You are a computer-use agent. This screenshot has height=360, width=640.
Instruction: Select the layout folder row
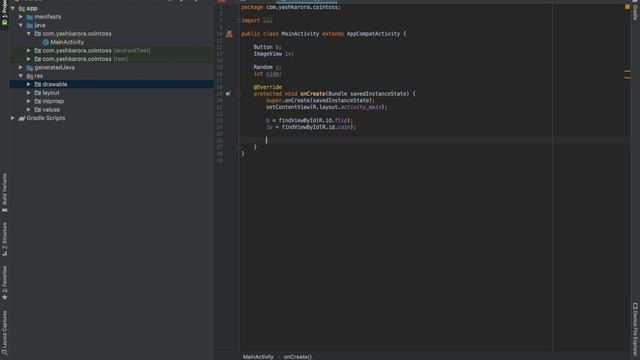point(111,93)
